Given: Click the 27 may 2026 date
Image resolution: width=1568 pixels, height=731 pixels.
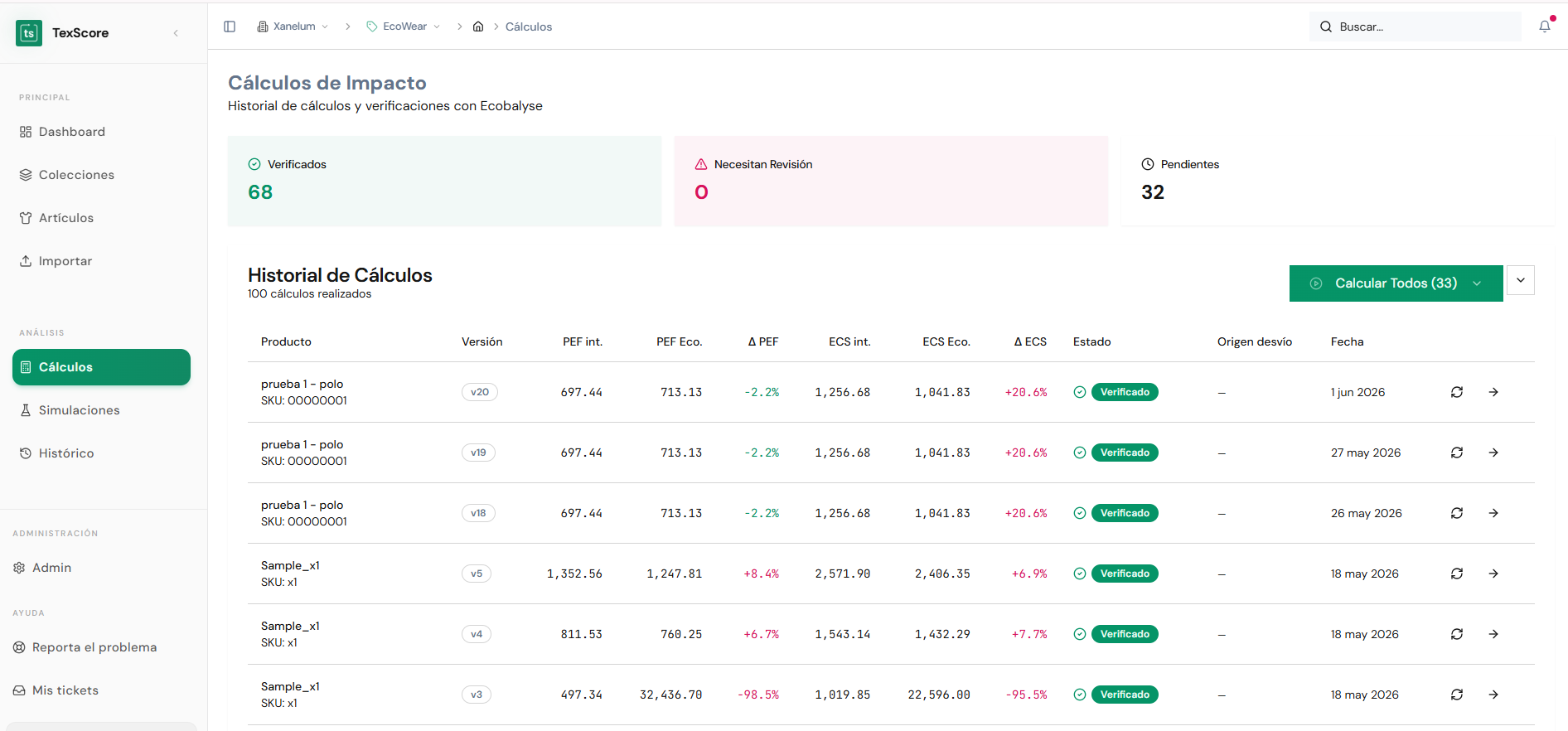Looking at the screenshot, I should [x=1366, y=453].
